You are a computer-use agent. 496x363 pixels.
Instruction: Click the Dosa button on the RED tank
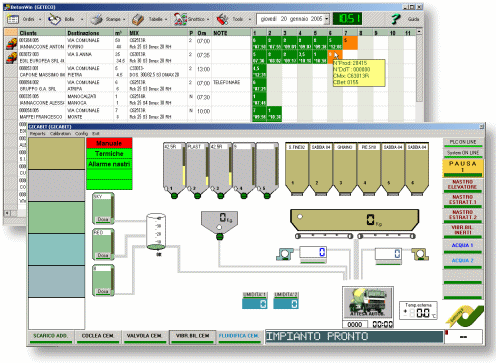(103, 255)
